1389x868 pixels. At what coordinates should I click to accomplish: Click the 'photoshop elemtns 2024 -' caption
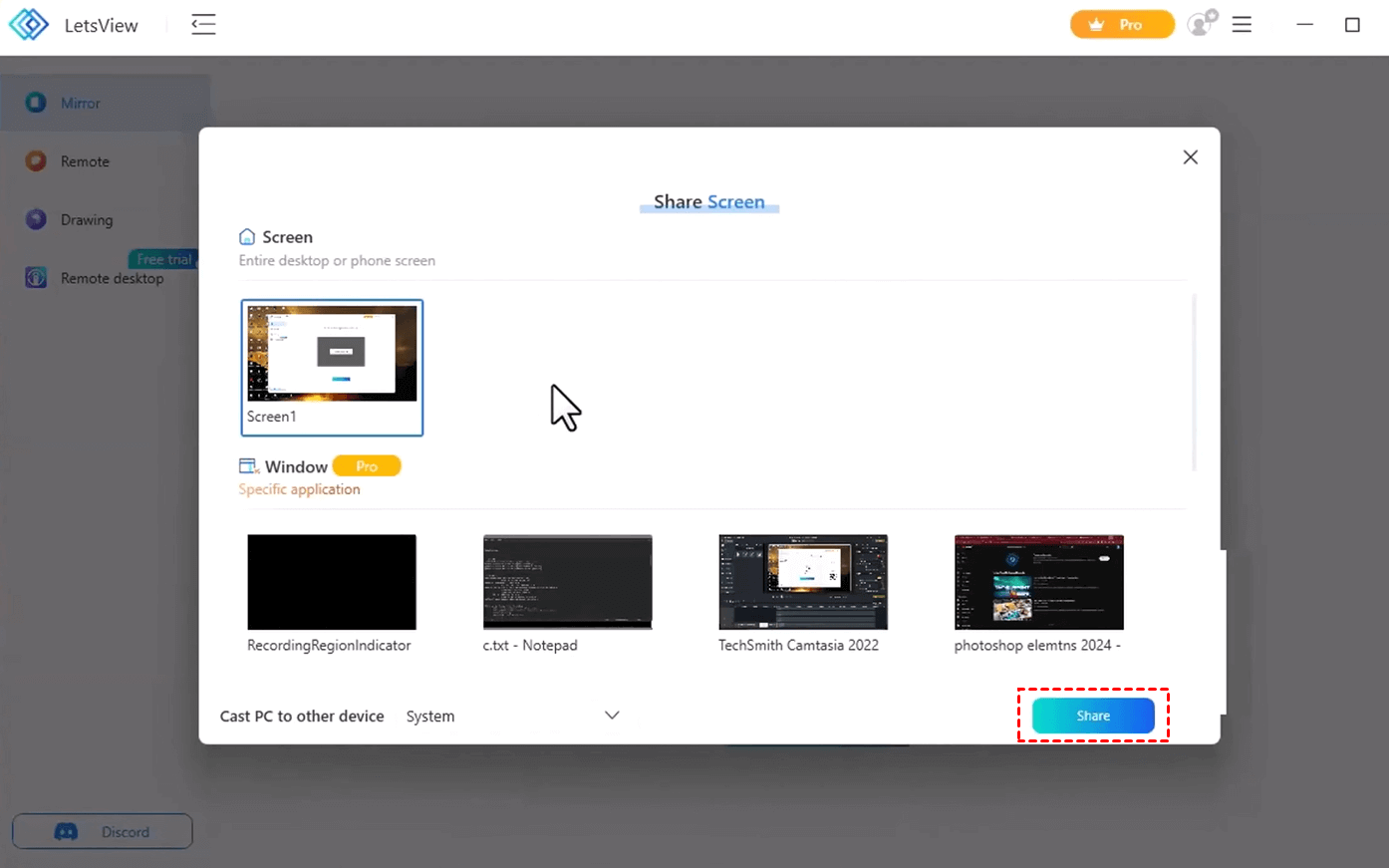[1037, 646]
